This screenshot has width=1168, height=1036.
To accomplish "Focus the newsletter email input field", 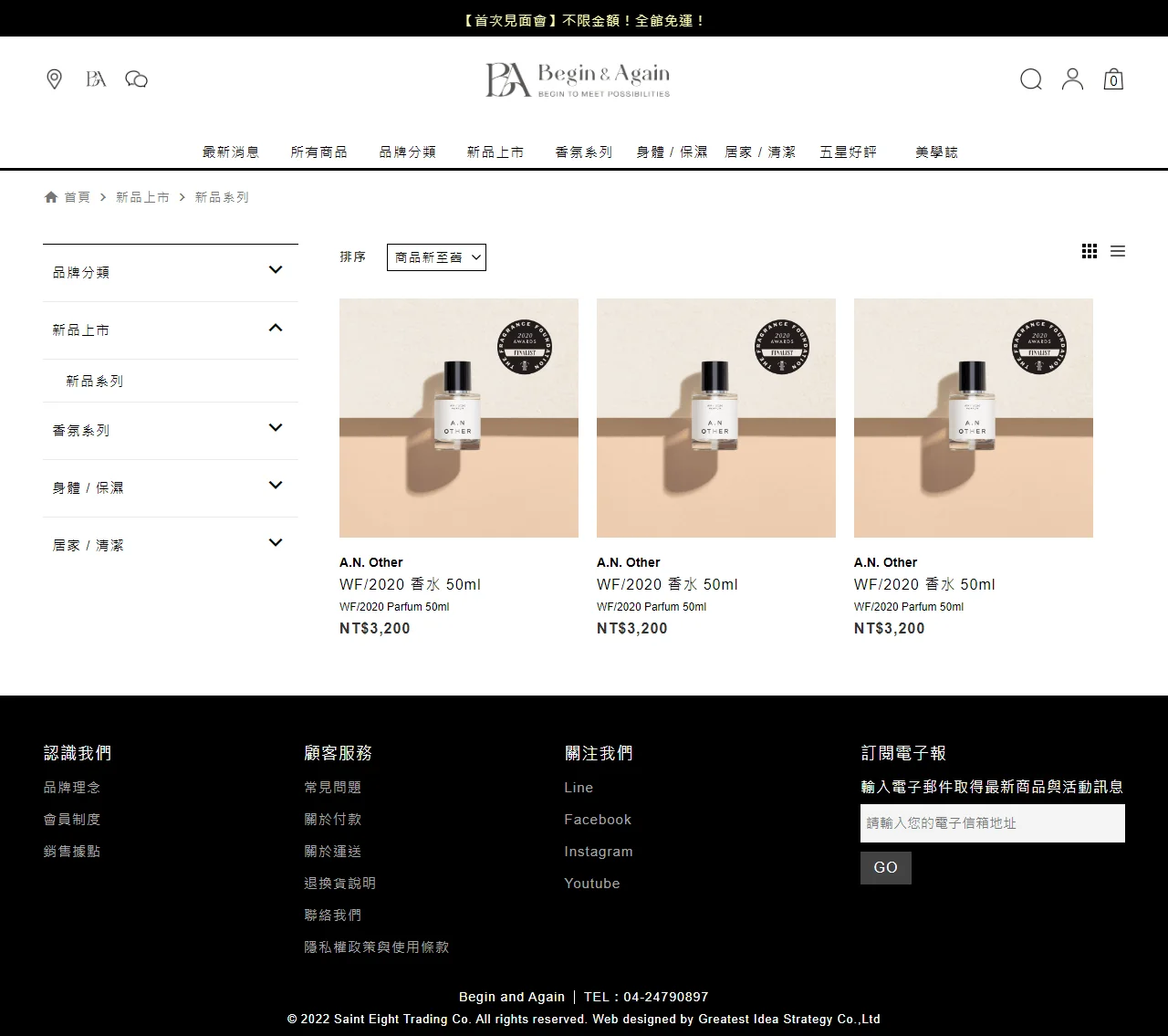I will [993, 823].
